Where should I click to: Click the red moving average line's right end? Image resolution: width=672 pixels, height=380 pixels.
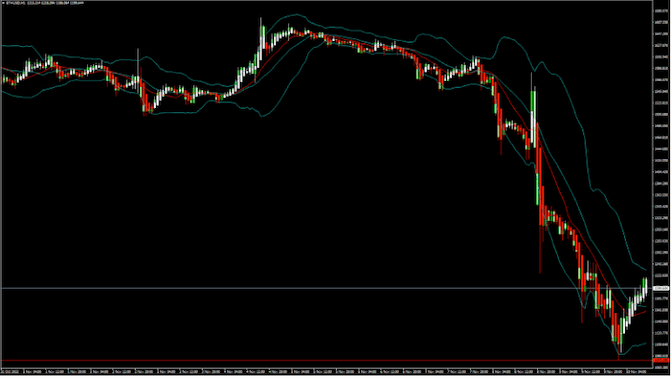click(644, 312)
